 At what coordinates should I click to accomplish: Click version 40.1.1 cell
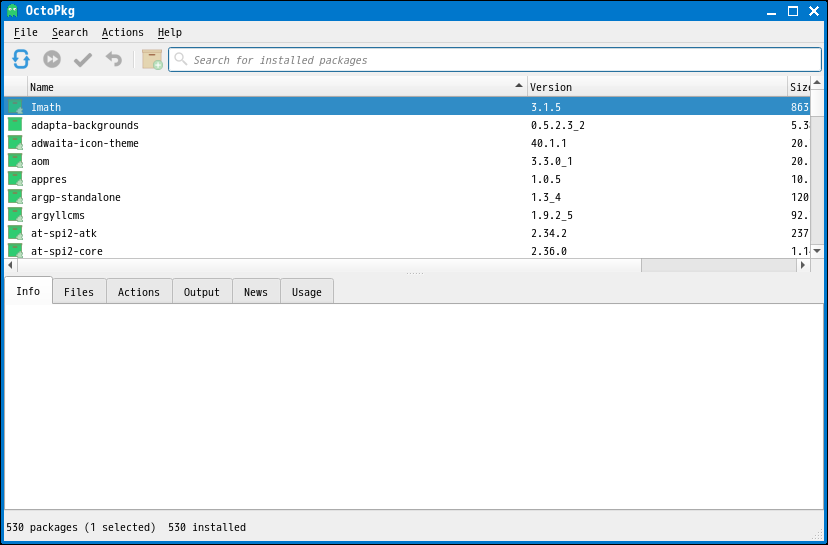(x=549, y=143)
